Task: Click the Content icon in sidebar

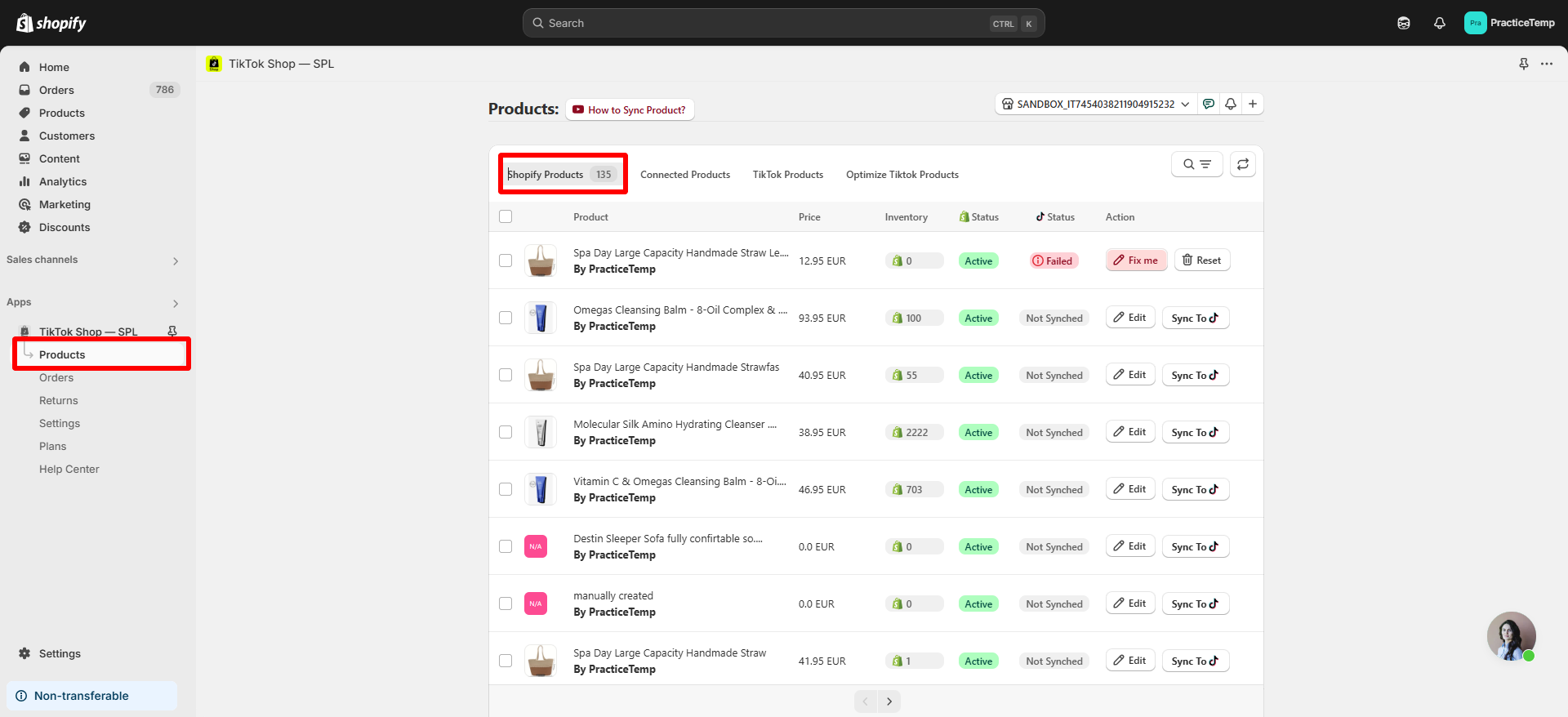Action: (x=24, y=158)
